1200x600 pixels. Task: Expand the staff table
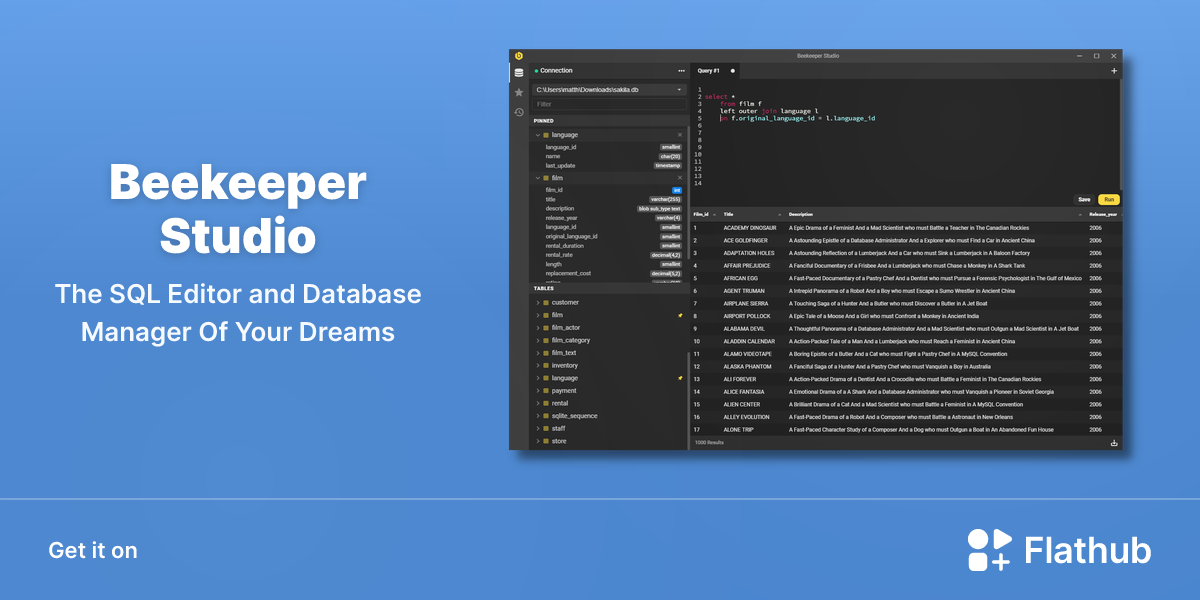point(537,428)
